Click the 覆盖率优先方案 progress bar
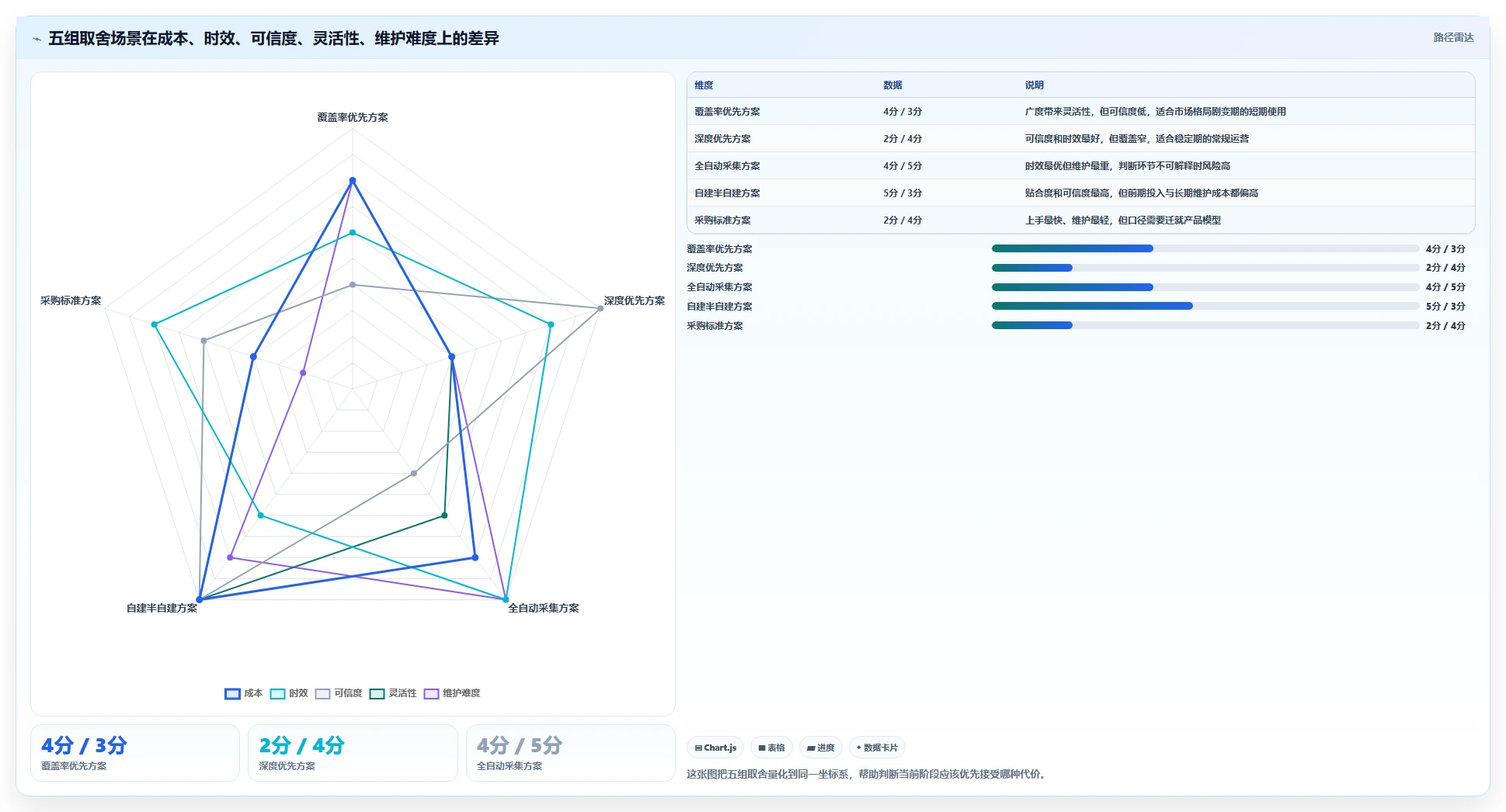This screenshot has height=812, width=1506. [x=1205, y=248]
